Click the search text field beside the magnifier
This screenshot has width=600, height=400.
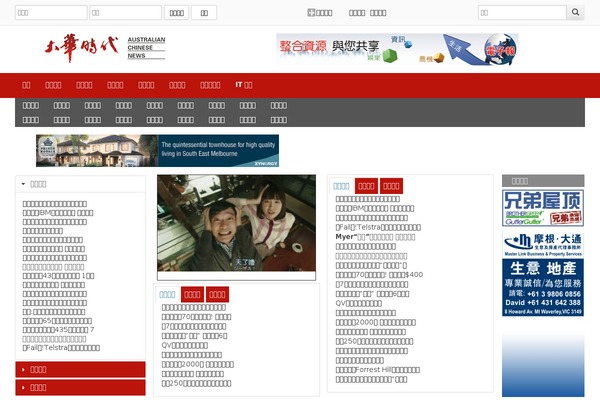coord(522,12)
